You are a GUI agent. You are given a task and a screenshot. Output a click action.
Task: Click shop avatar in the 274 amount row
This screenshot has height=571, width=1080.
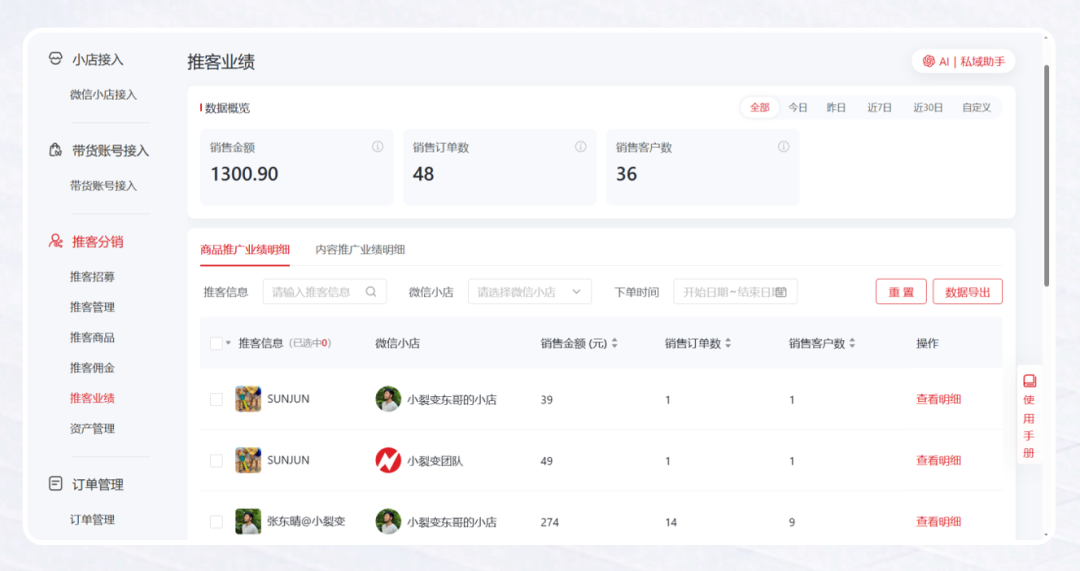tap(388, 521)
